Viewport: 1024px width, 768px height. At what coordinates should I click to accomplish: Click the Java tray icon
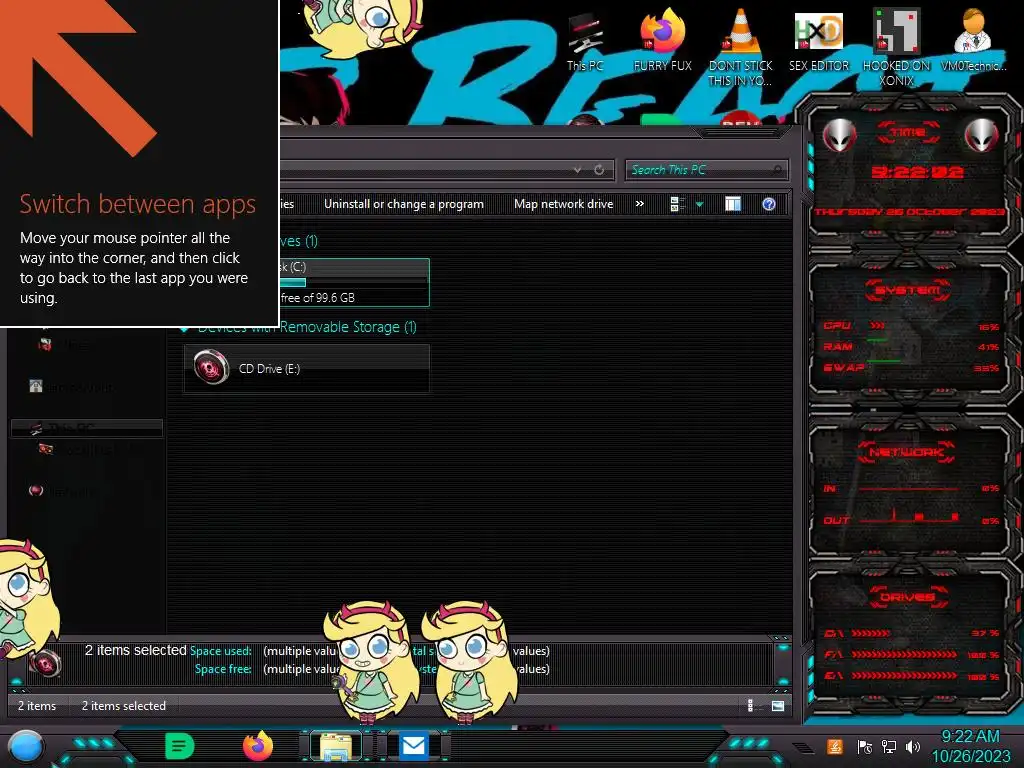coord(834,746)
